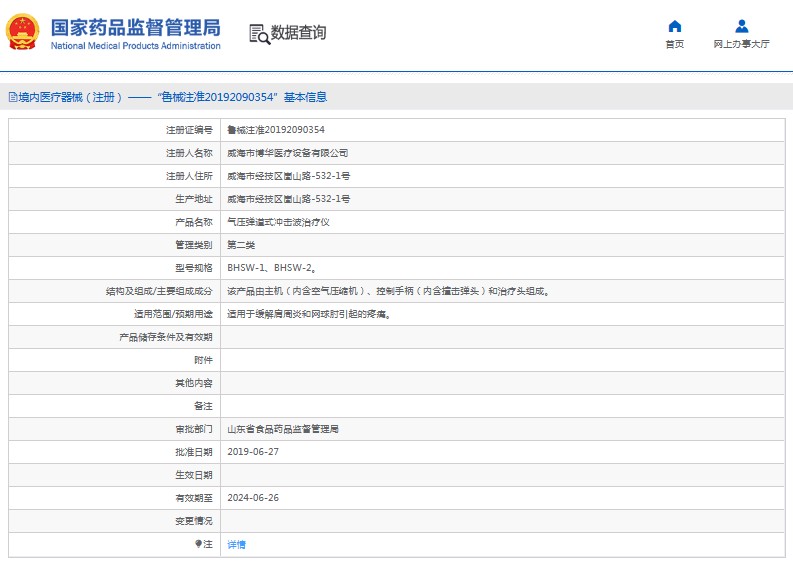
Task: Click approval date 2019-06-27
Action: [253, 452]
